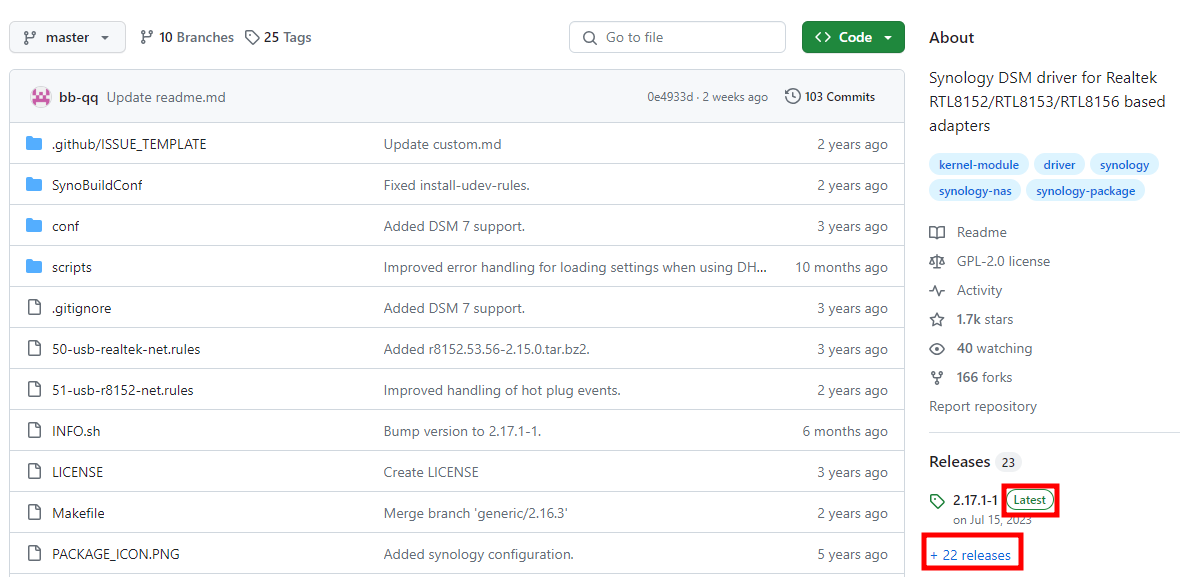The height and width of the screenshot is (577, 1180).
Task: Click the file icon for Makefile
Action: [34, 513]
